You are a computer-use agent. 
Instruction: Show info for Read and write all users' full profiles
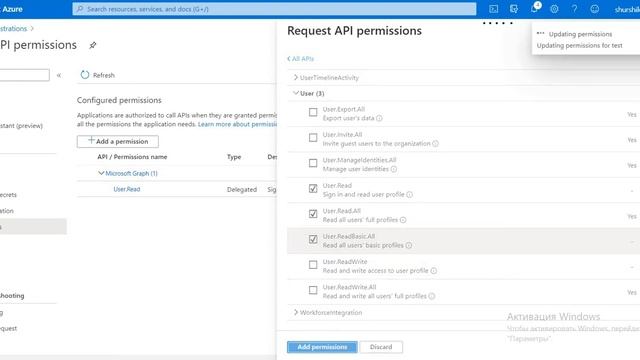pyautogui.click(x=432, y=296)
